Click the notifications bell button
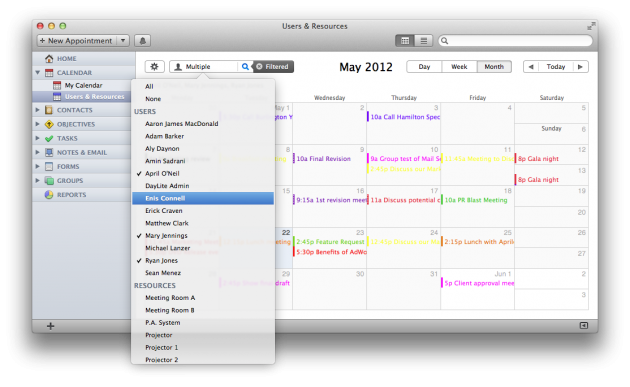630x387 pixels. coord(143,41)
